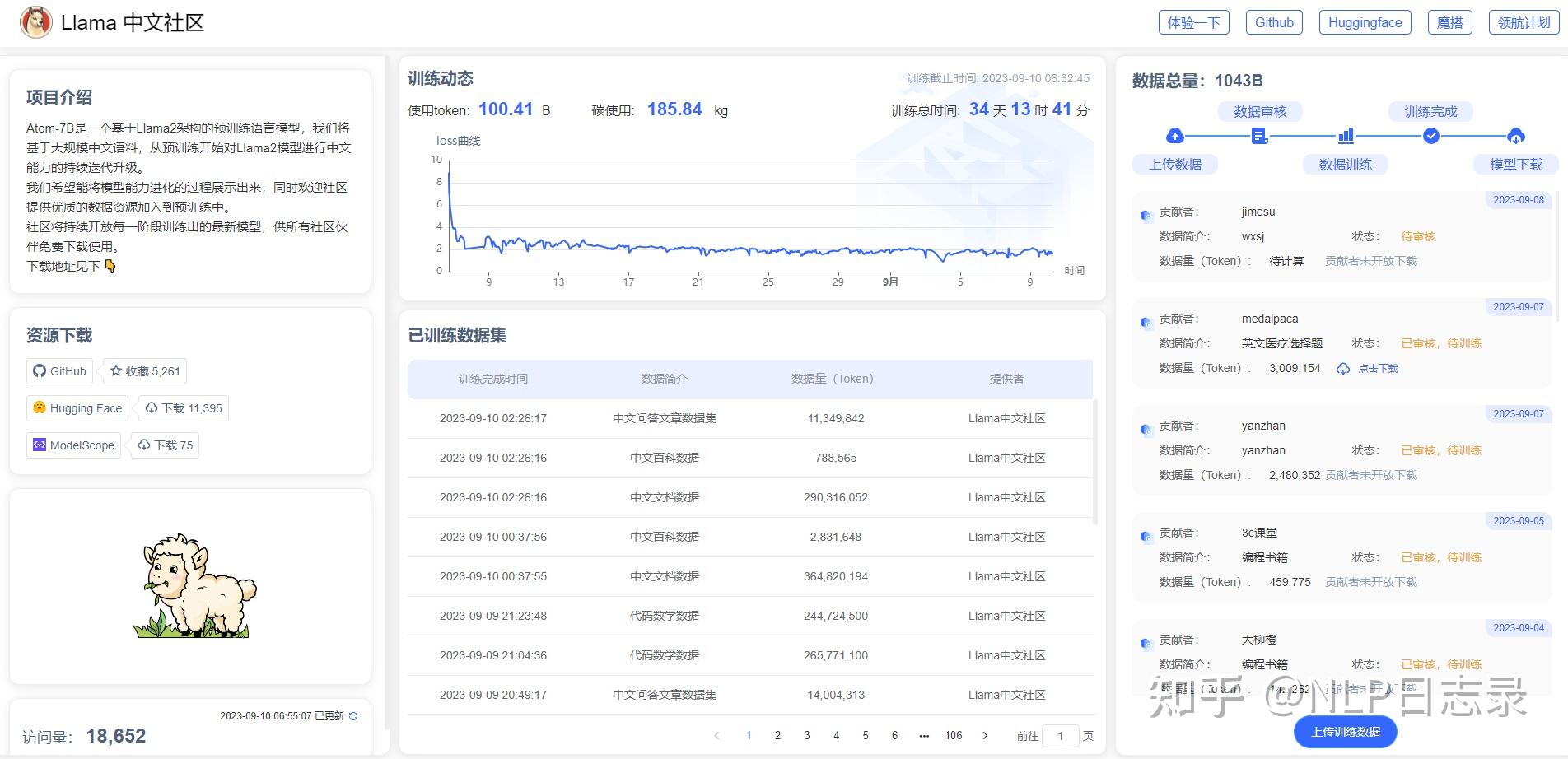This screenshot has width=1568, height=759.
Task: Open the 魔搭 header button
Action: (x=1449, y=22)
